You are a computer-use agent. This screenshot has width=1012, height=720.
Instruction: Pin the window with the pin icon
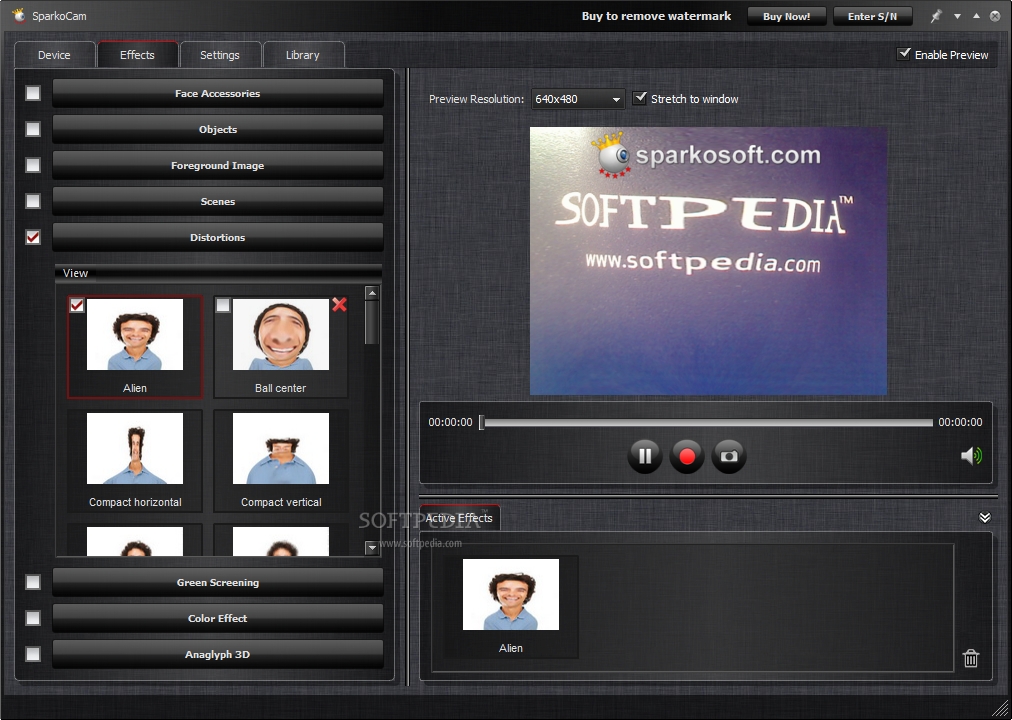[x=936, y=16]
